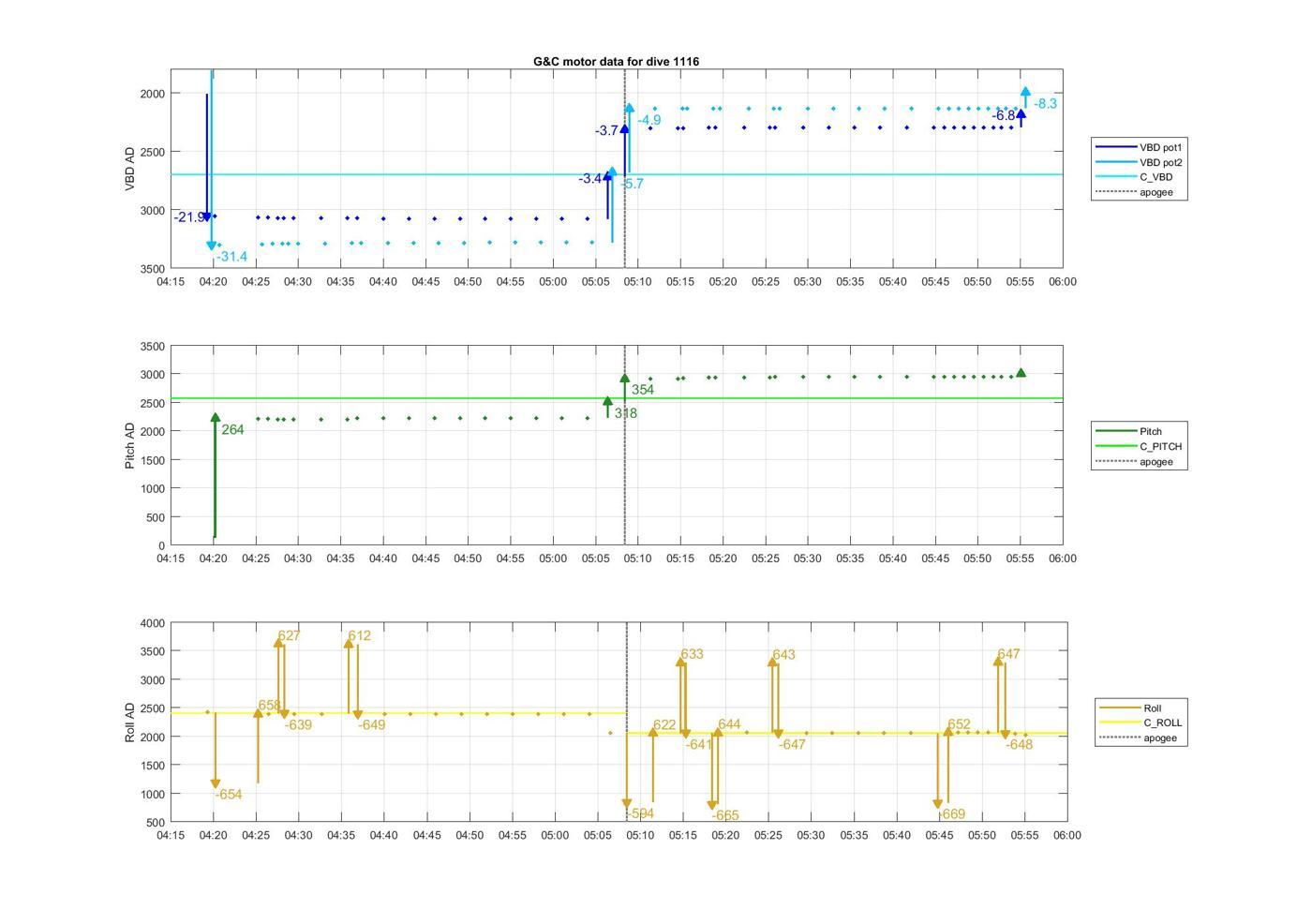Click the 'VBD AD' y-axis label
The width and height of the screenshot is (1312, 924).
pyautogui.click(x=130, y=169)
